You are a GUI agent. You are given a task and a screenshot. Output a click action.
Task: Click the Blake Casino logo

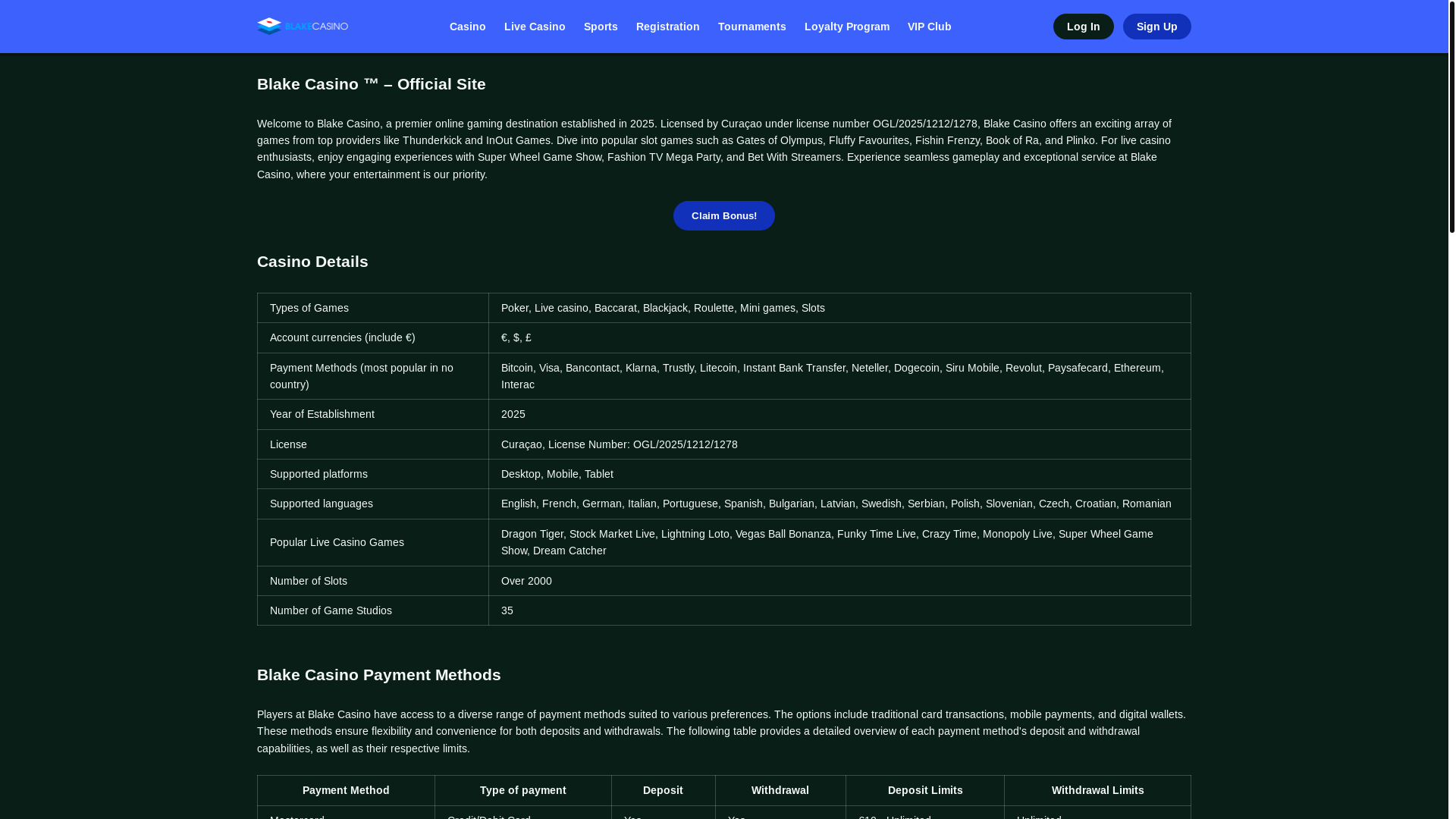coord(303,27)
